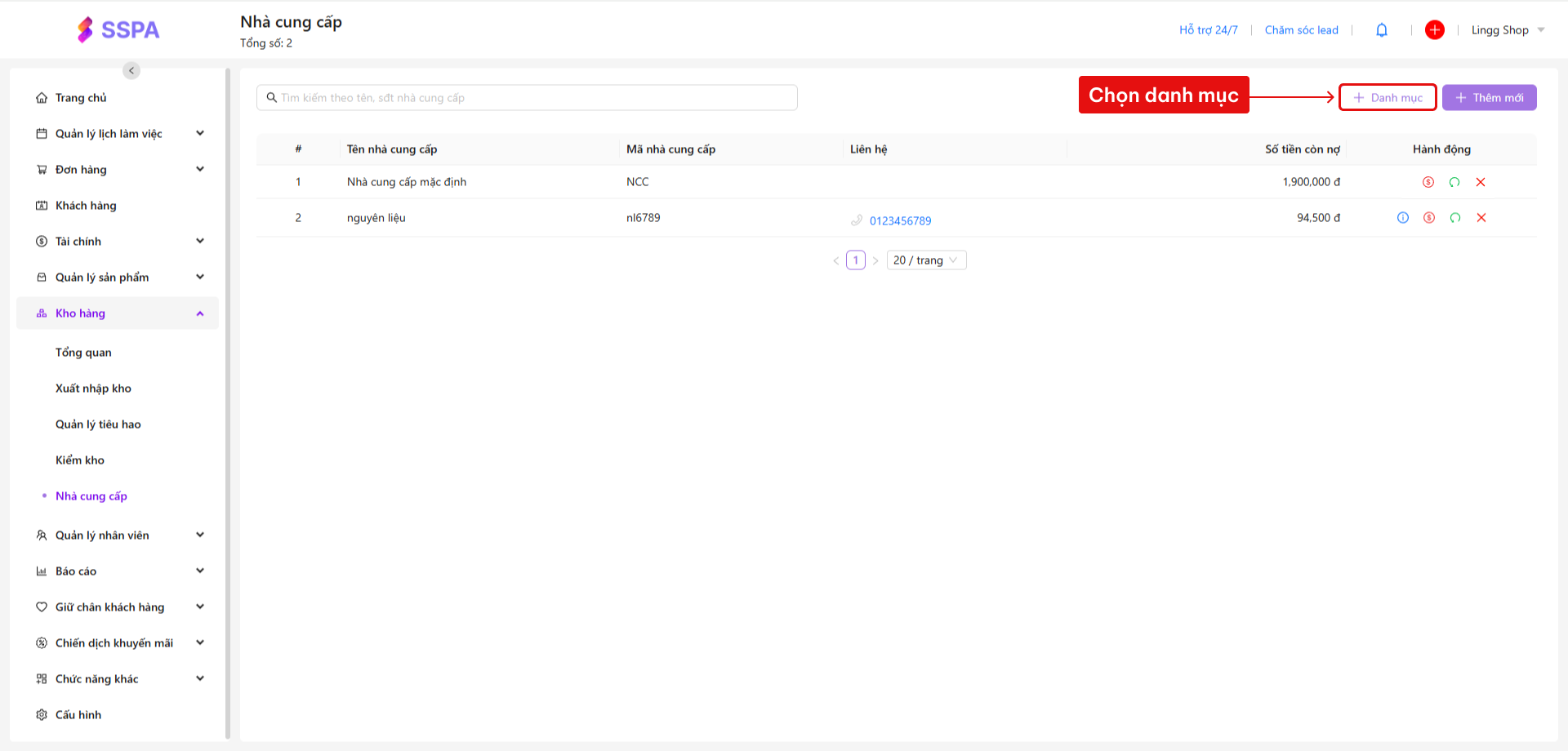The image size is (1568, 751).
Task: Go to next page arrow
Action: pos(875,261)
